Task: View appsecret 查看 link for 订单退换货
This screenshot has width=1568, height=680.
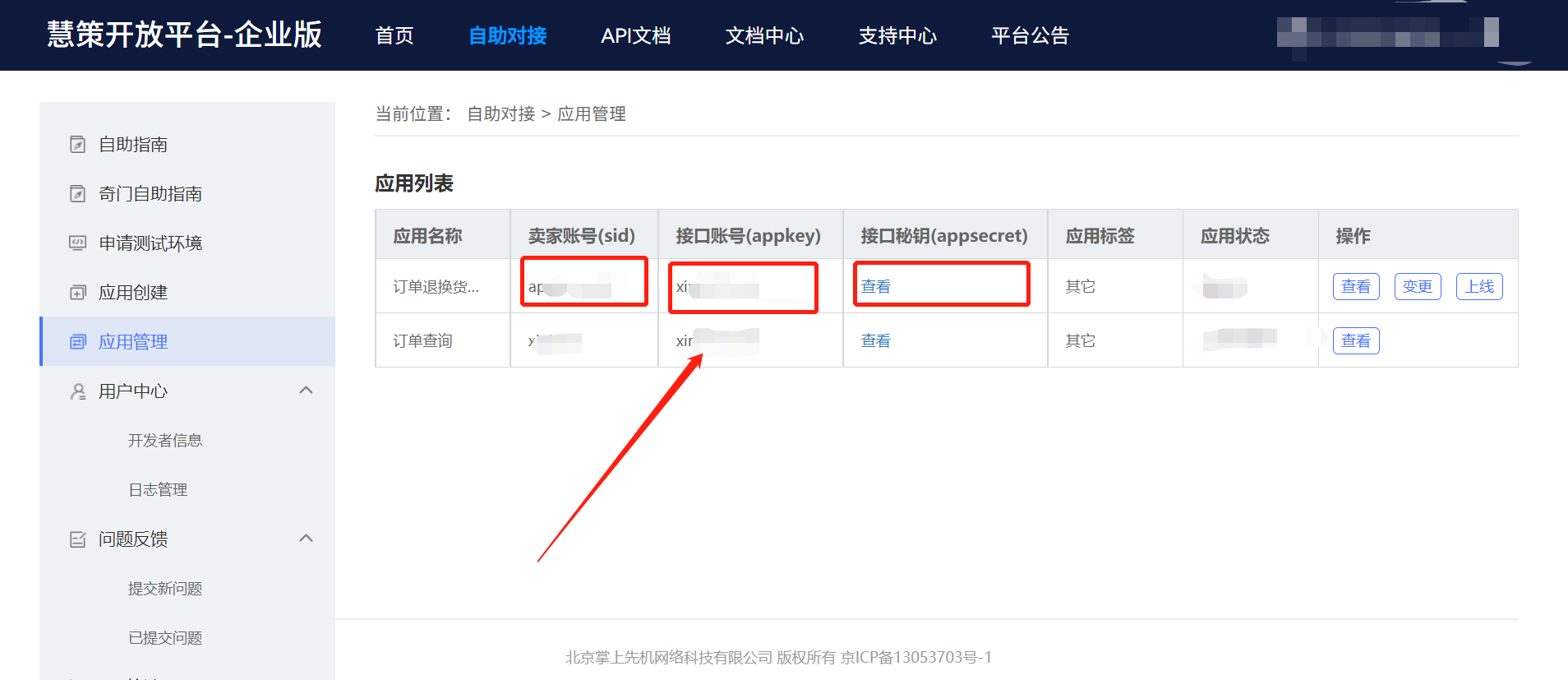Action: tap(875, 287)
